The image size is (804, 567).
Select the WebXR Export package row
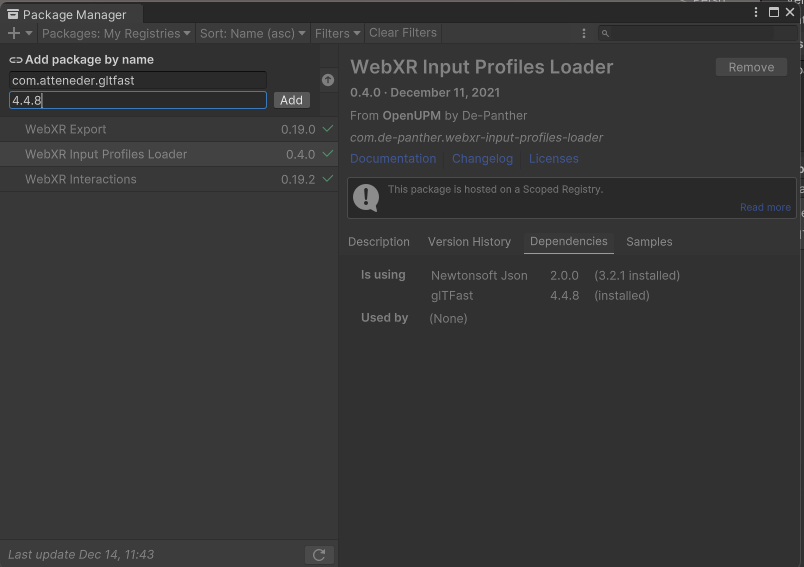pyautogui.click(x=169, y=129)
